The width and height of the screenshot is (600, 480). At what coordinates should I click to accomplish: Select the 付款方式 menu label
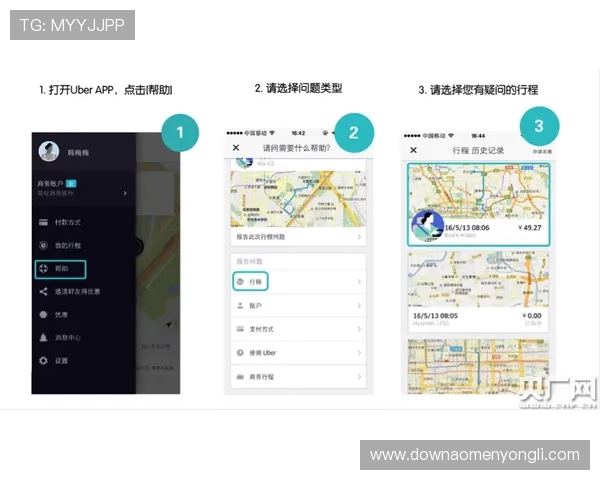(x=68, y=223)
